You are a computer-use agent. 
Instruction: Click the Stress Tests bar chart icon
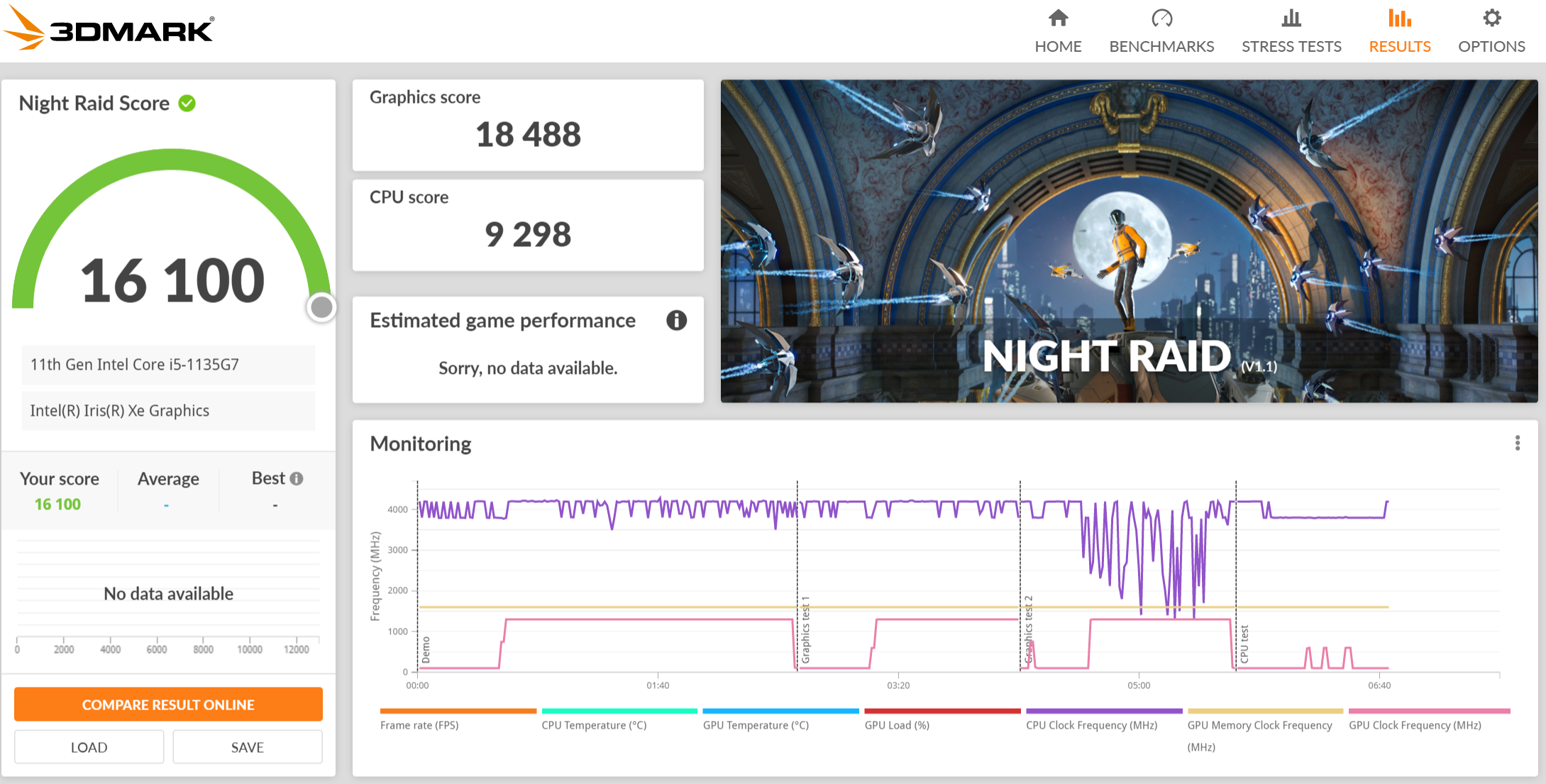point(1291,18)
